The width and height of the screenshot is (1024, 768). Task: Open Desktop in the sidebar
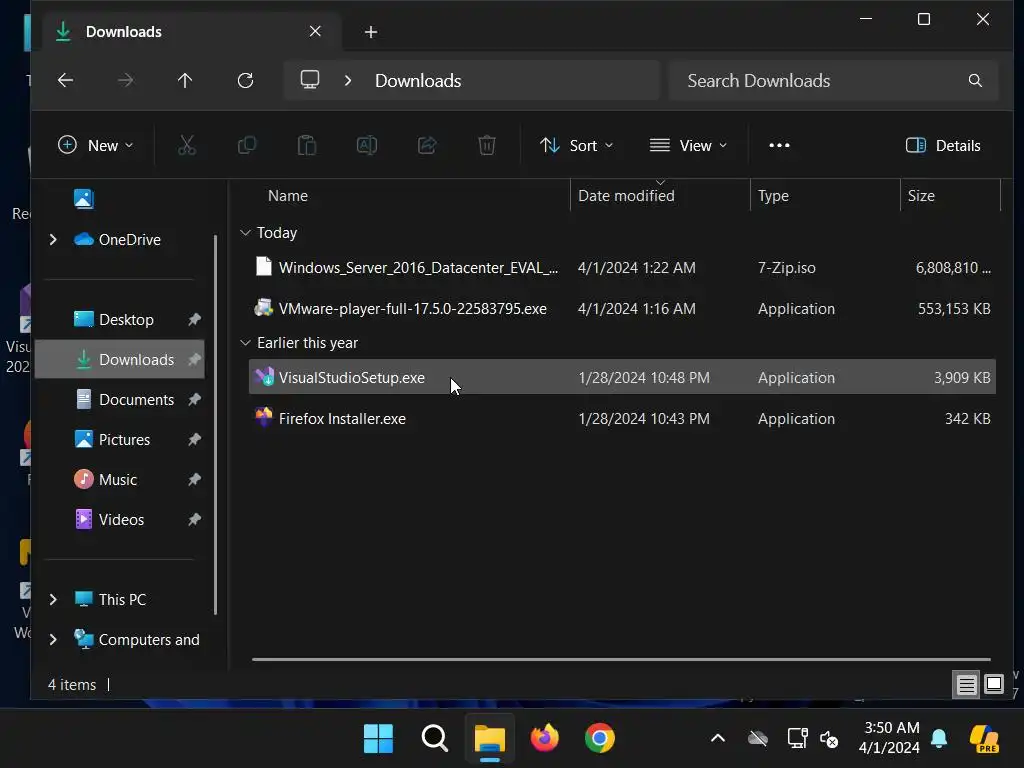point(126,319)
